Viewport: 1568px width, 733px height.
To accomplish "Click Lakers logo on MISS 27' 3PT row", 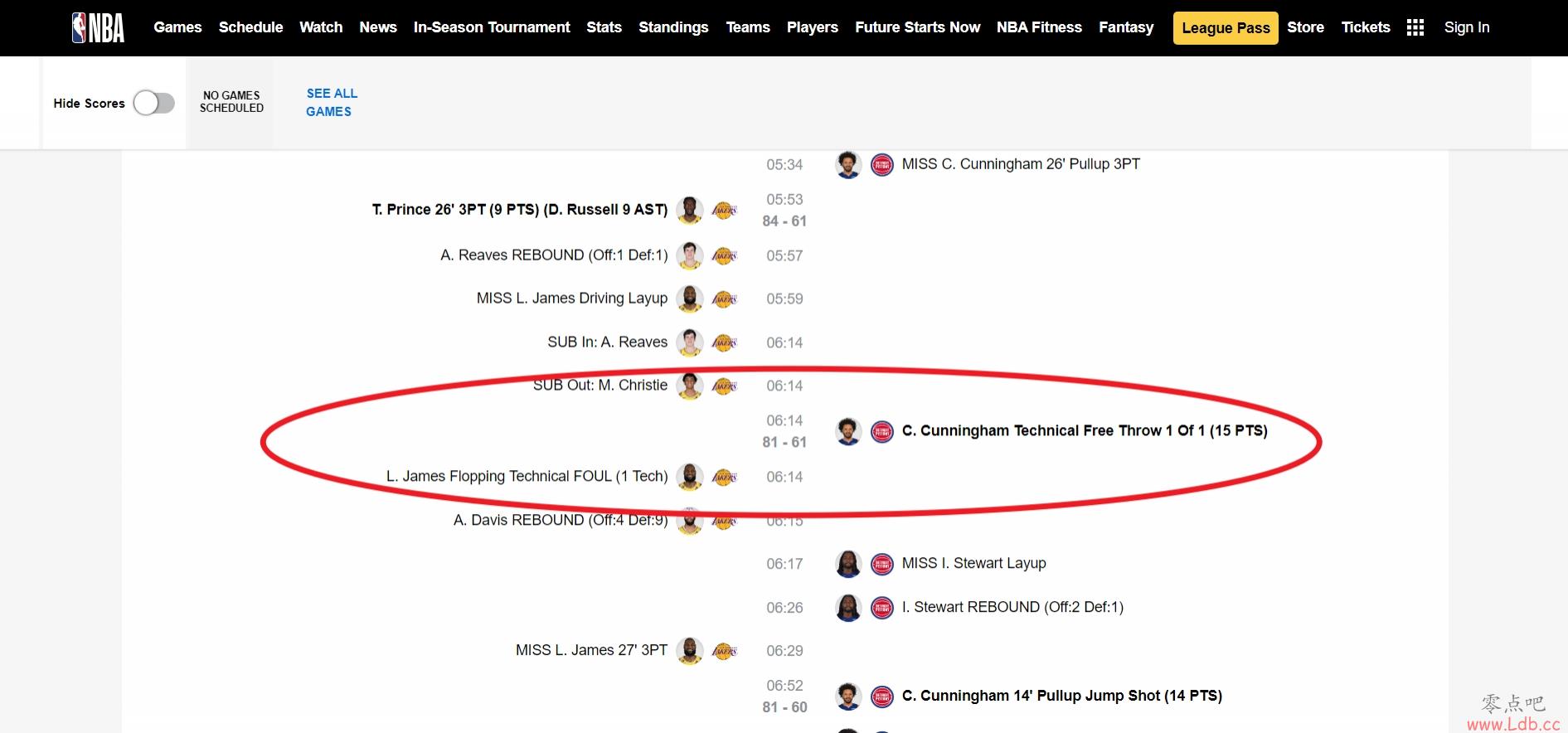I will [725, 651].
